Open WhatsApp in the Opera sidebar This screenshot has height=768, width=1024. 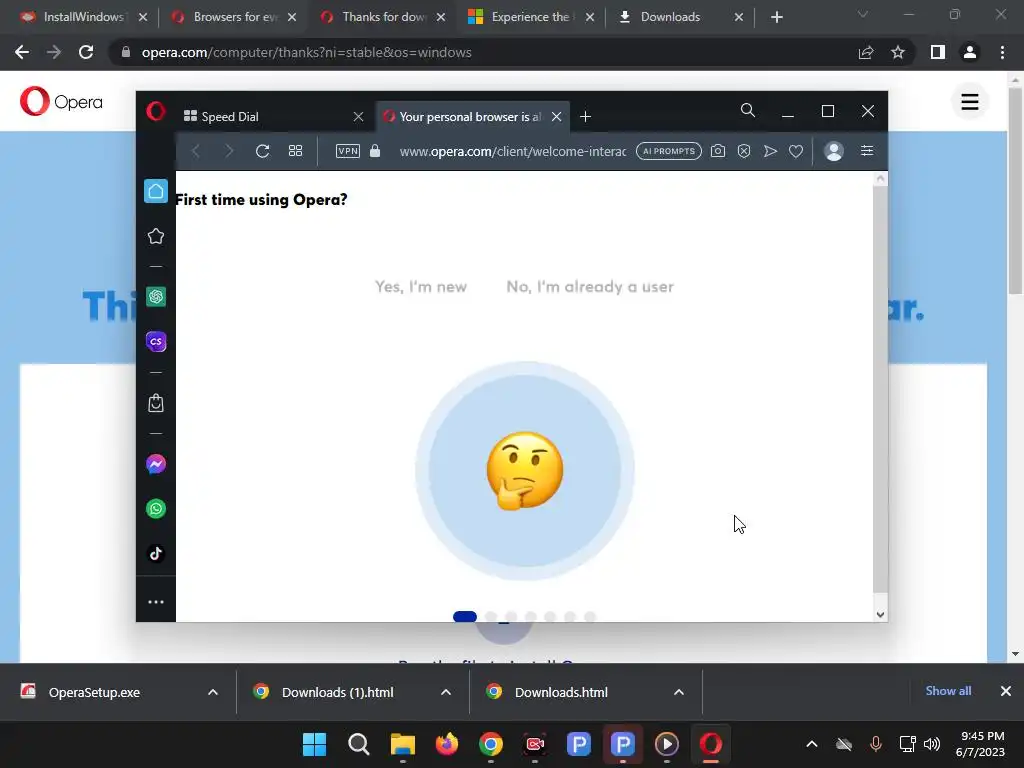tap(155, 509)
